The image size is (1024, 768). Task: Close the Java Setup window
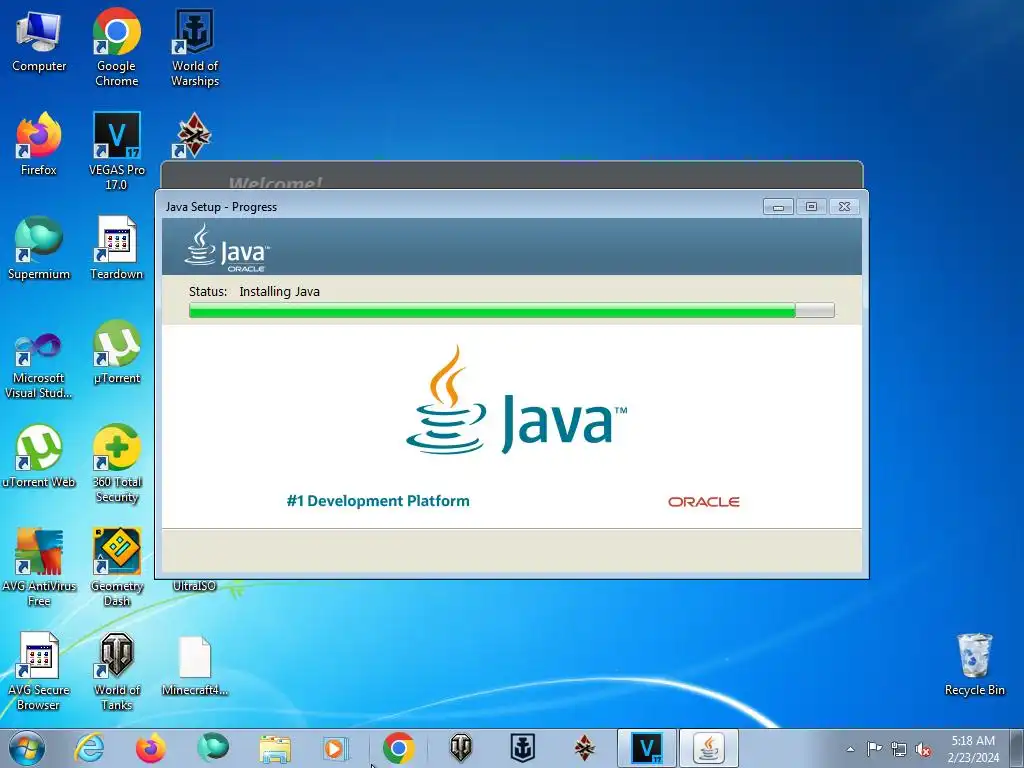tap(844, 206)
